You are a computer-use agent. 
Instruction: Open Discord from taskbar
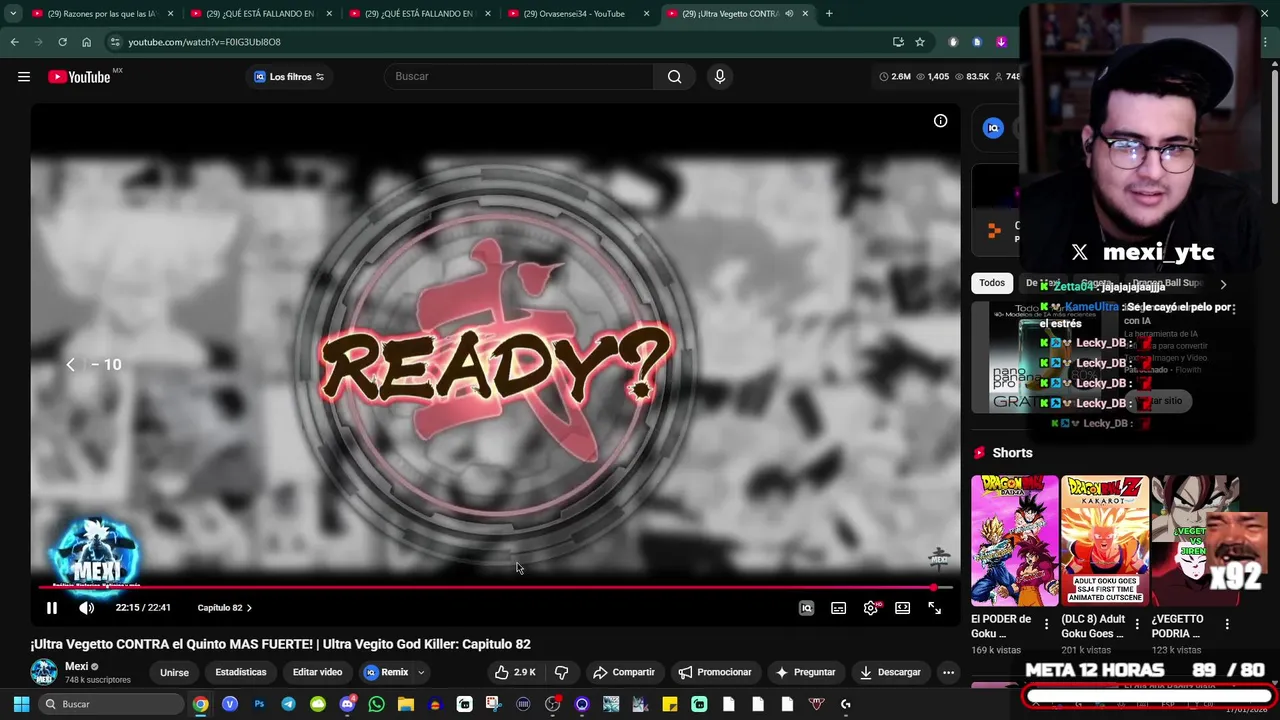[347, 704]
